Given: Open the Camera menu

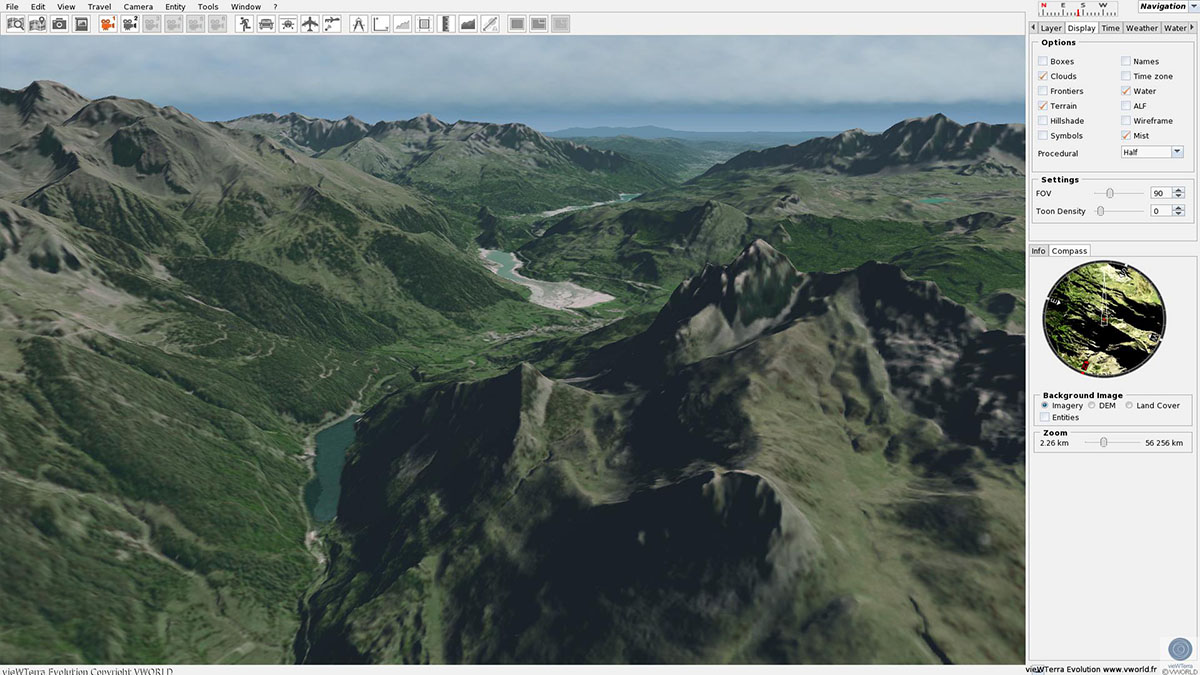Looking at the screenshot, I should click(x=138, y=7).
